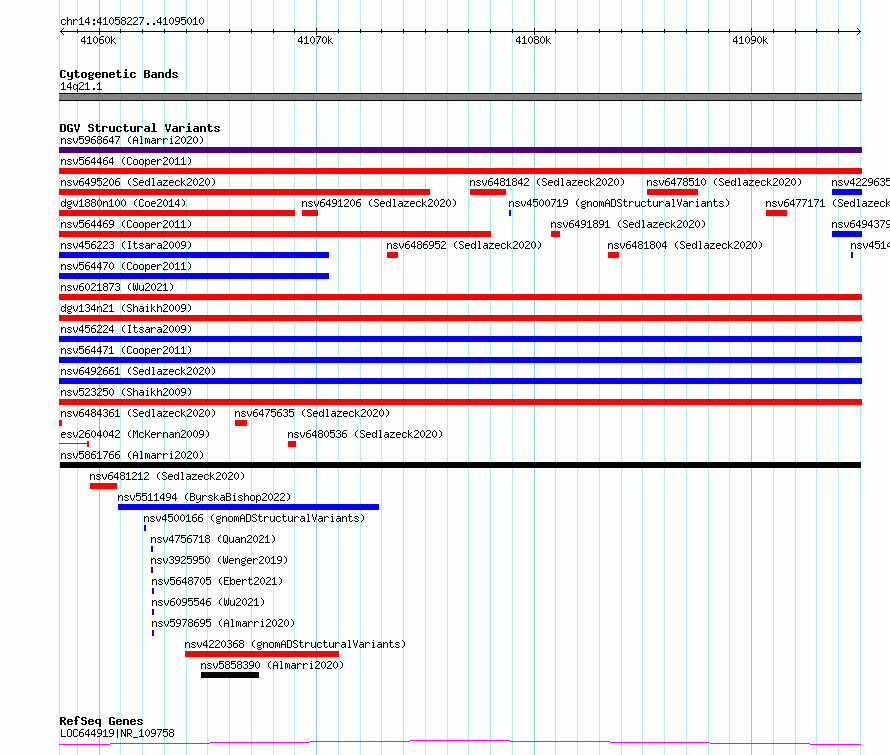Image resolution: width=890 pixels, height=755 pixels.
Task: Click the 14q21.1 cytogenetic band label
Action: pyautogui.click(x=81, y=87)
